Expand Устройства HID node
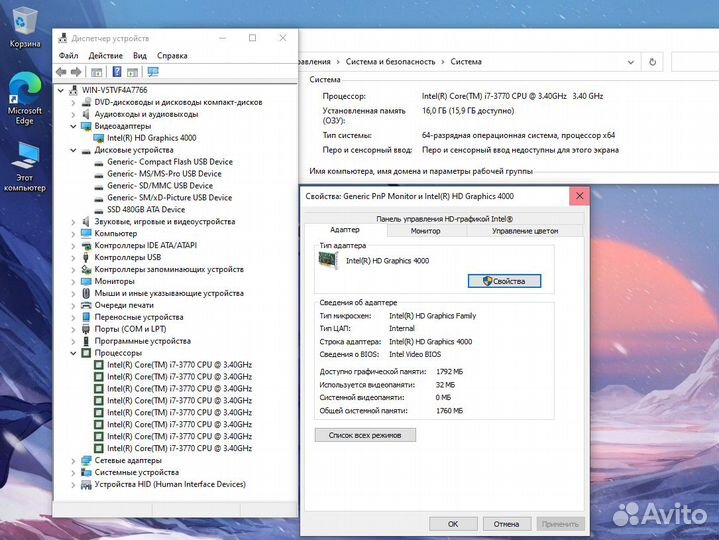The image size is (719, 540). click(73, 485)
